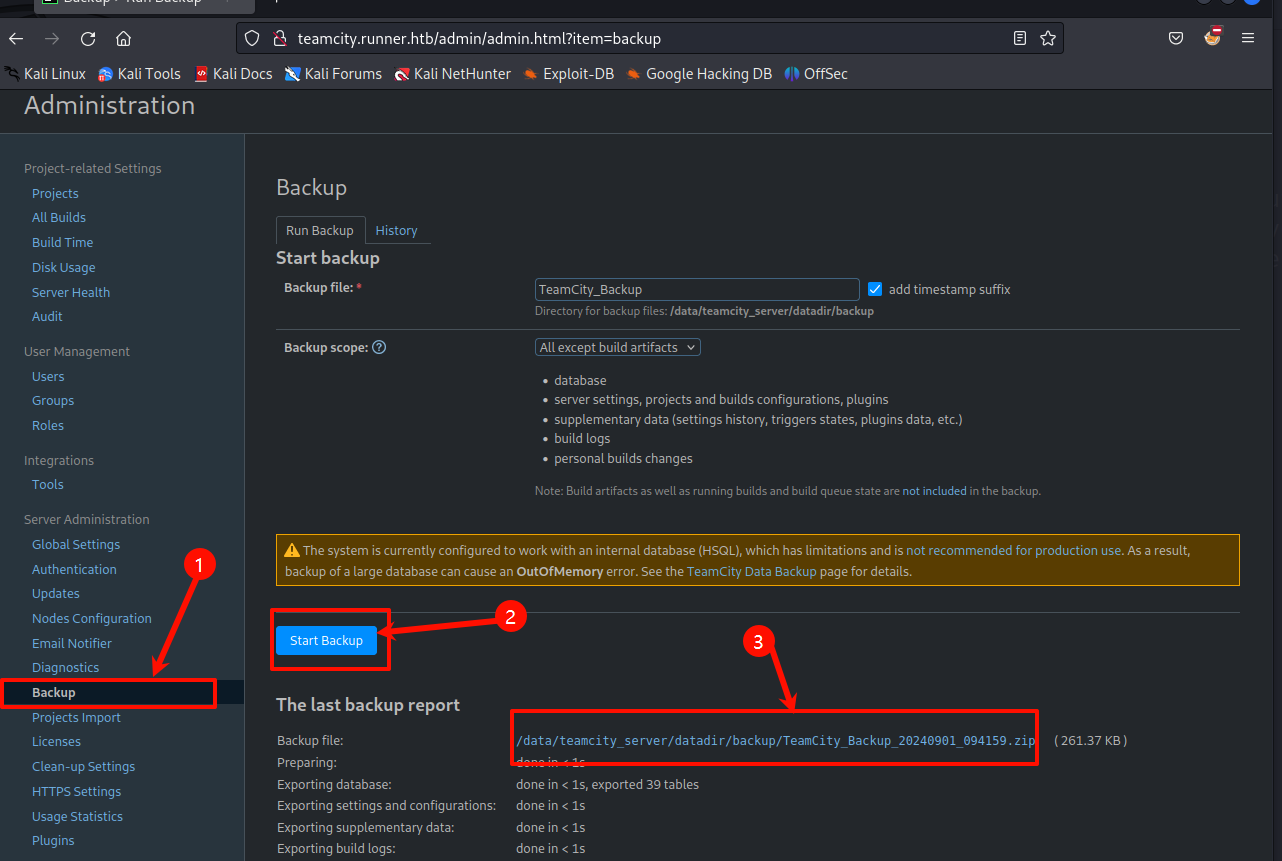Open Clean-up Settings in the sidebar
1282x861 pixels.
[83, 766]
